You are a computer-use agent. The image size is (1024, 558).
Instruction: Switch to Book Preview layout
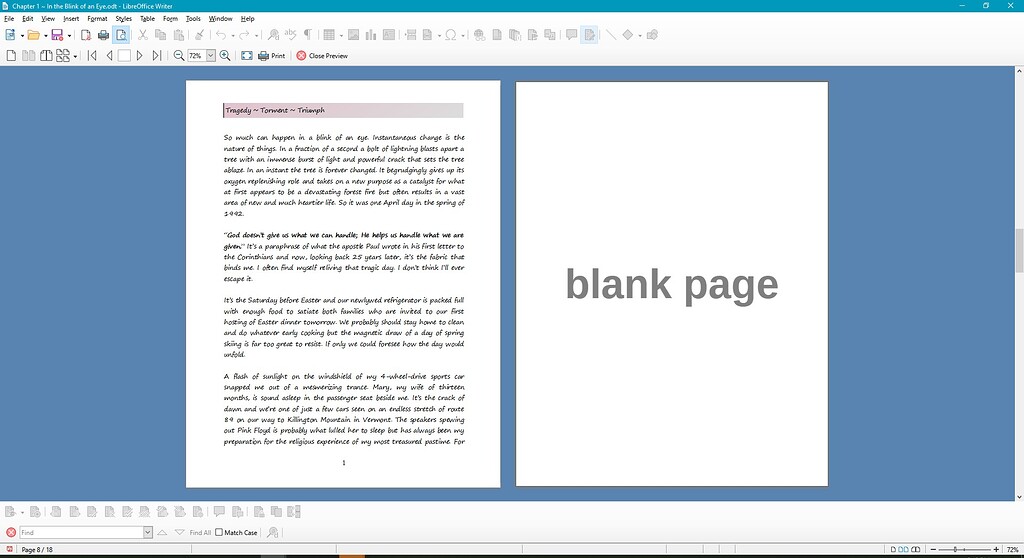point(46,56)
